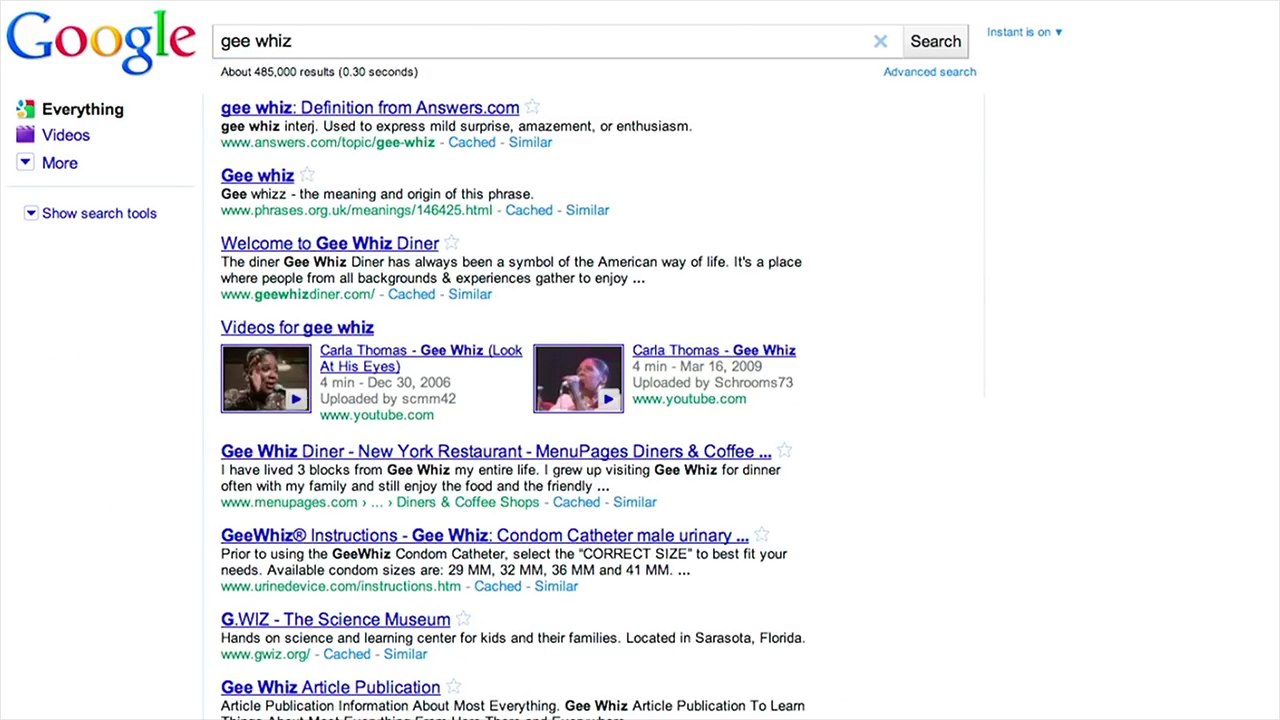Open Cached link for the answers.com result

point(472,142)
